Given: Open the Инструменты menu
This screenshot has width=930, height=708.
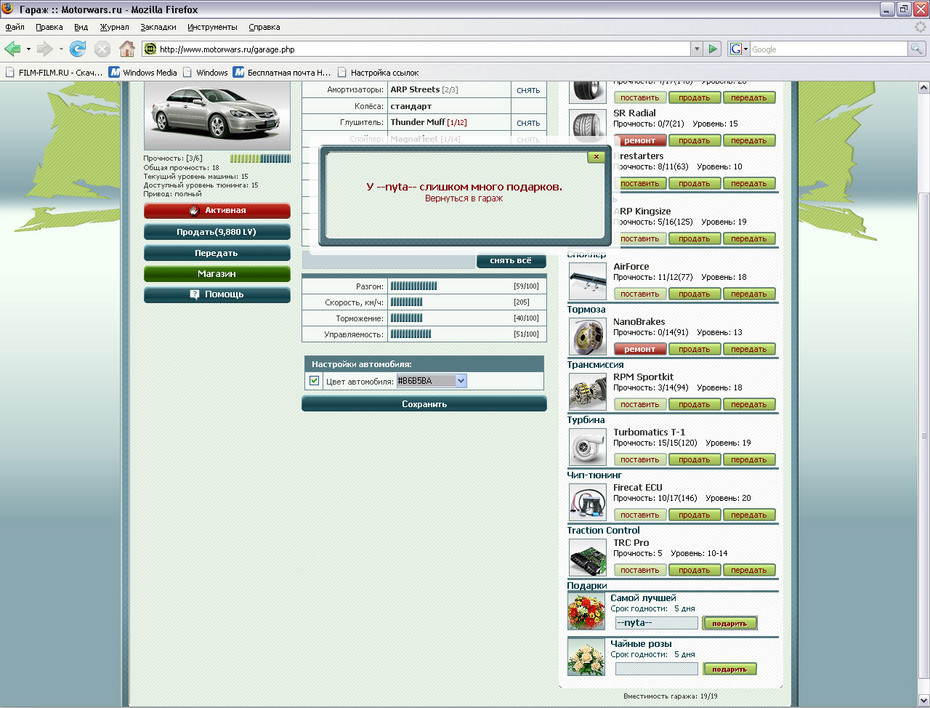Looking at the screenshot, I should pyautogui.click(x=210, y=27).
